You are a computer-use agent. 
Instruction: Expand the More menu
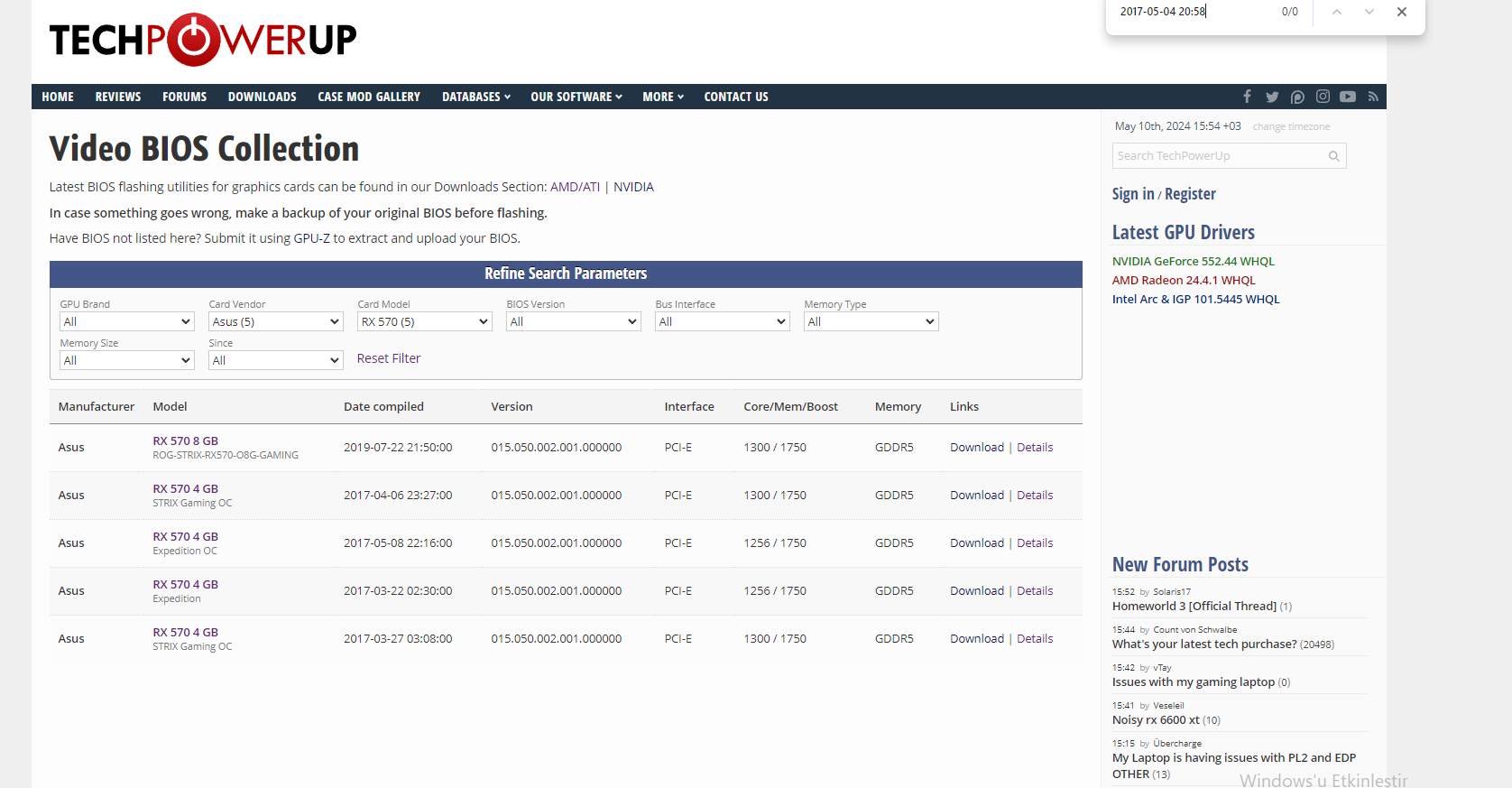pyautogui.click(x=663, y=97)
